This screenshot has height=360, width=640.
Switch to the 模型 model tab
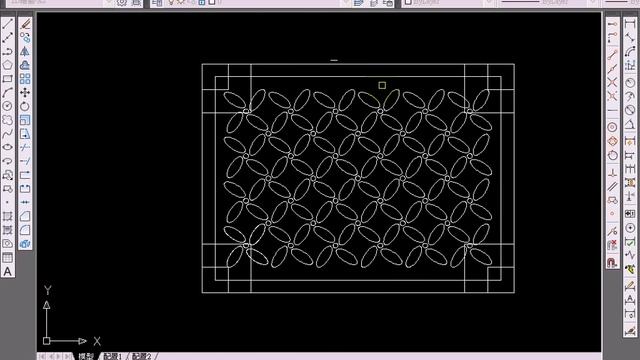click(86, 356)
